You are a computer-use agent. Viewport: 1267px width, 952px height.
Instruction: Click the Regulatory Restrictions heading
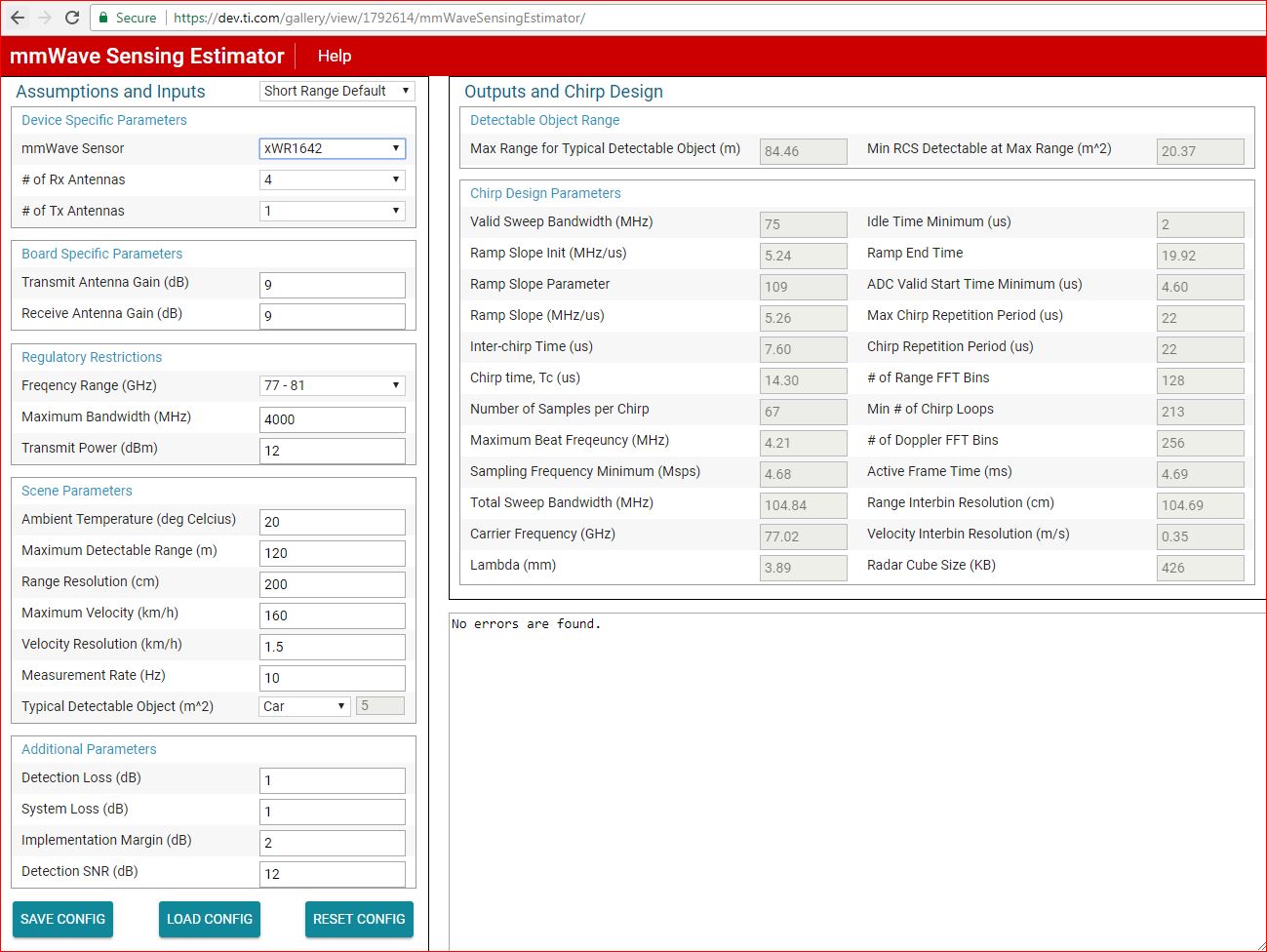coord(92,357)
